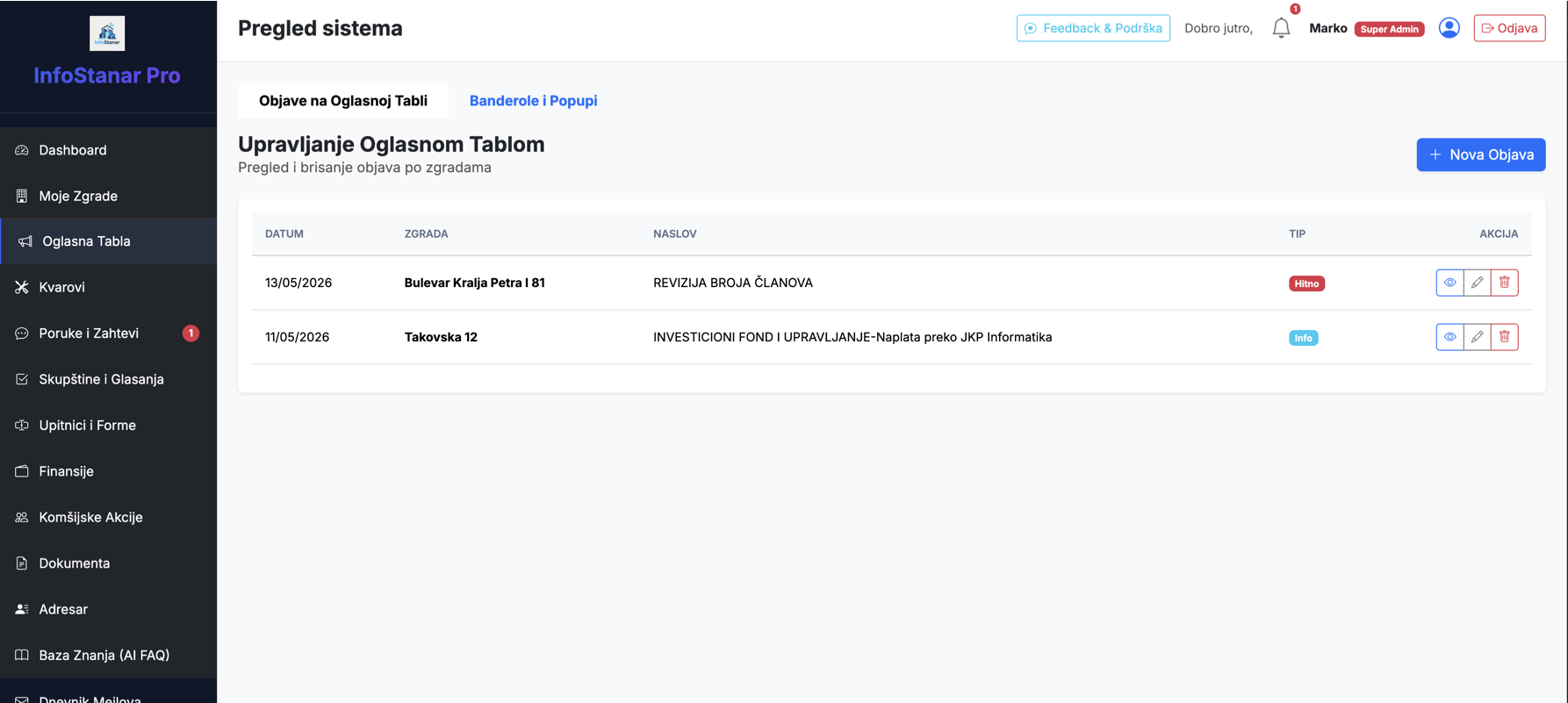The height and width of the screenshot is (703, 1568).
Task: Open Baza Znanja (AI FAQ) menu item
Action: pyautogui.click(x=108, y=655)
